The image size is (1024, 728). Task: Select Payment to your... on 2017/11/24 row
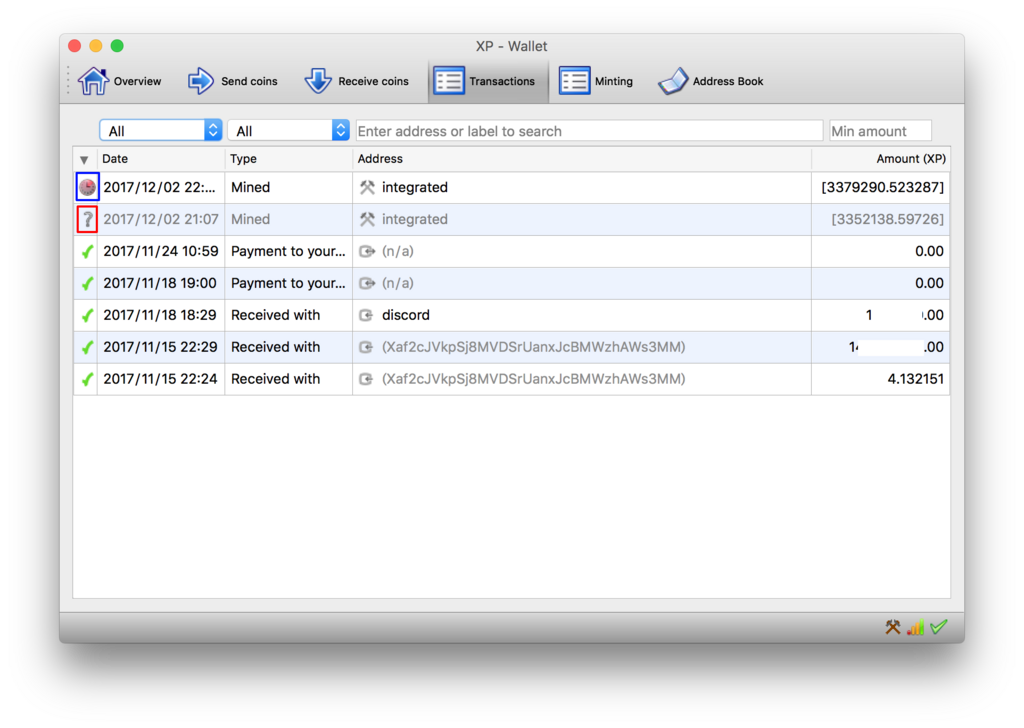[288, 251]
